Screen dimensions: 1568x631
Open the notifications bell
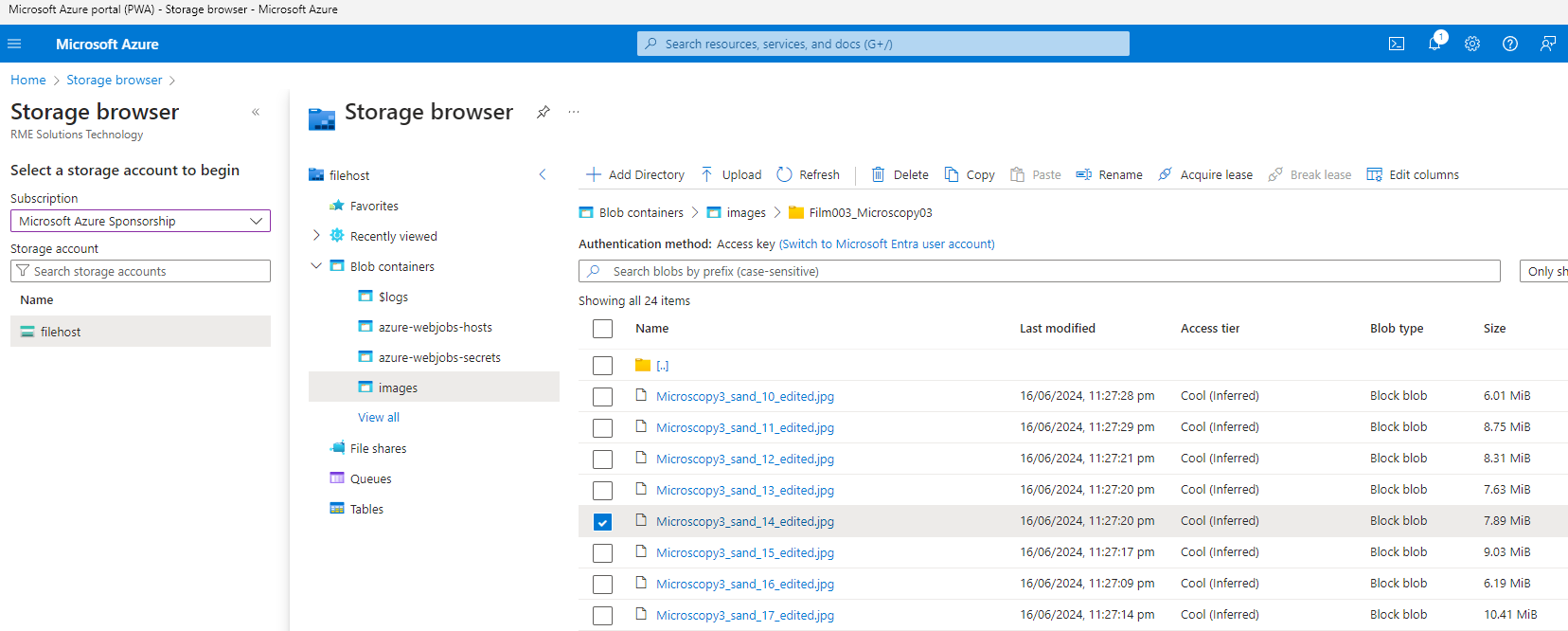coord(1434,44)
